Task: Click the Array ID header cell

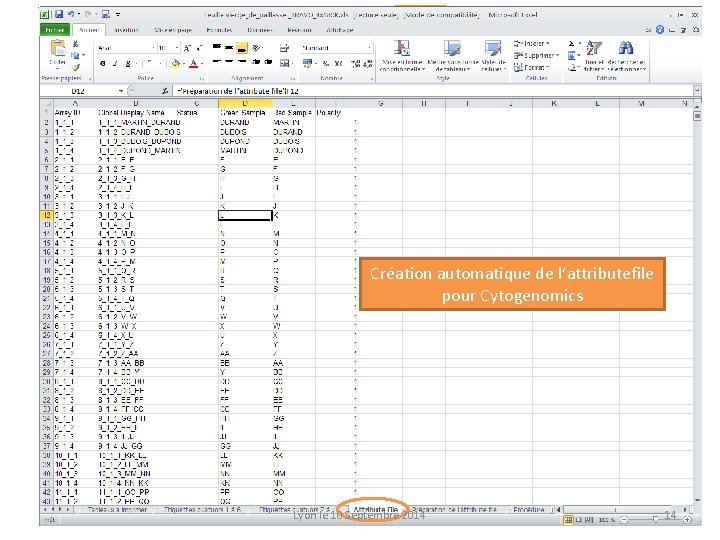Action: pos(75,112)
